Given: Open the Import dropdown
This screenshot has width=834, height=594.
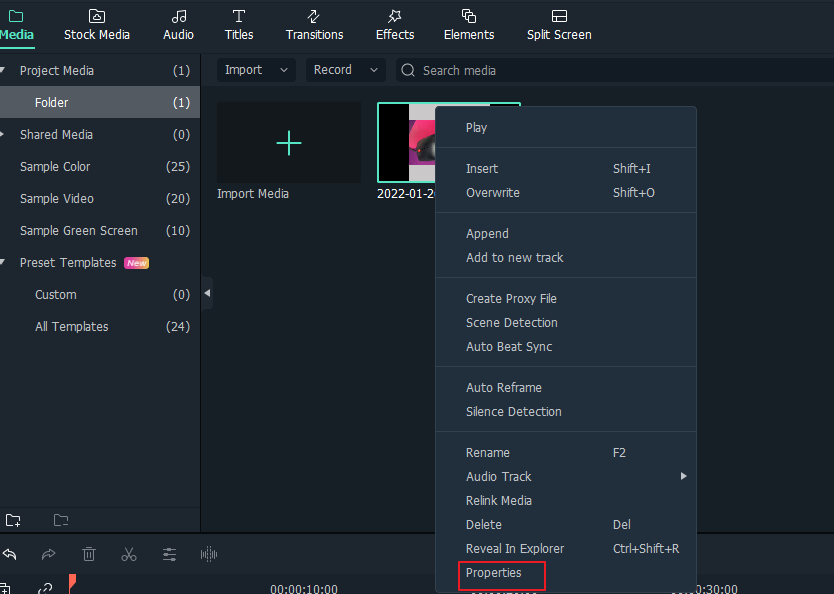Looking at the screenshot, I should tap(256, 70).
